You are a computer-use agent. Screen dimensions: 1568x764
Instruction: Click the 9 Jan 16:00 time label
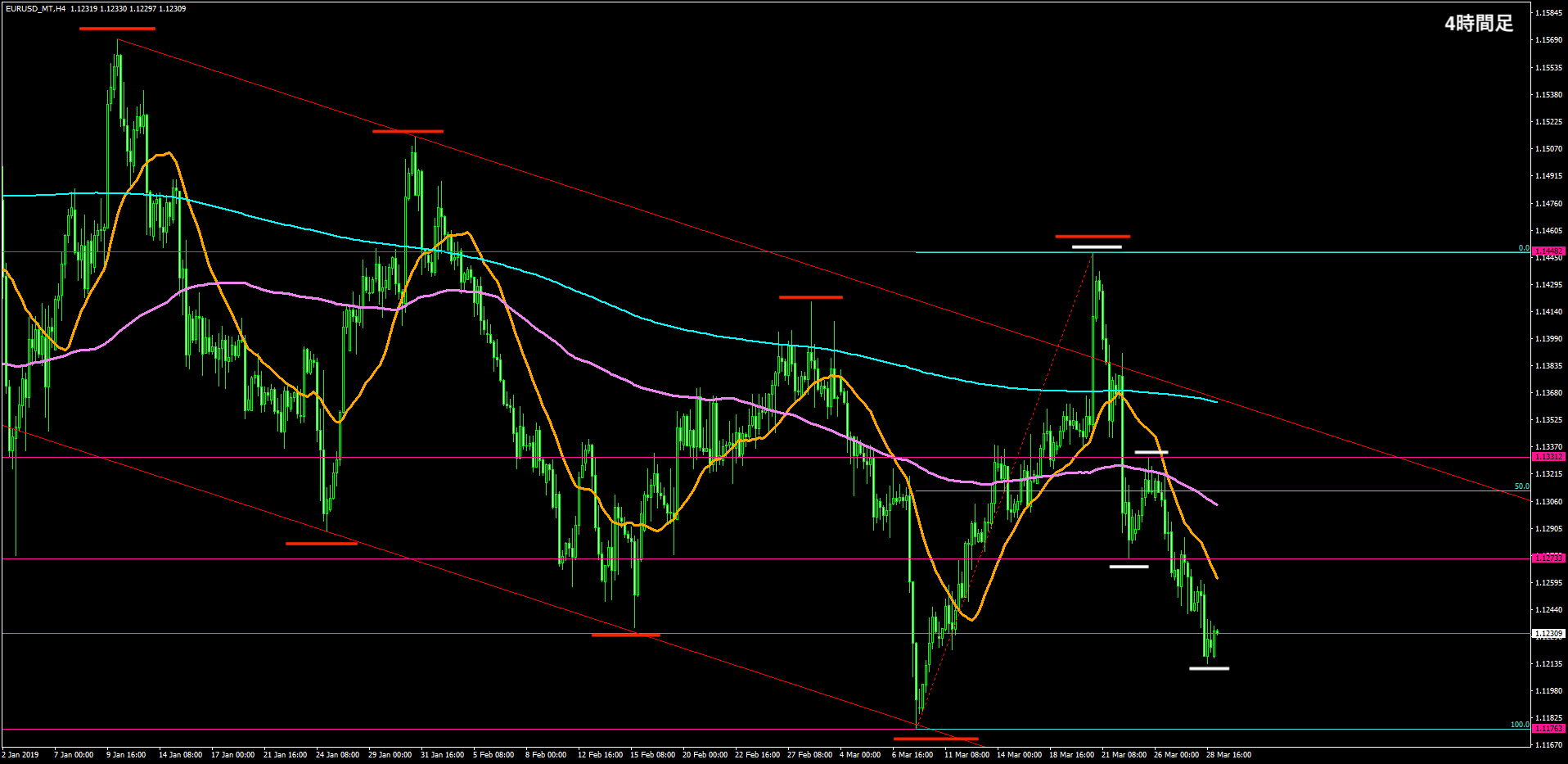(x=126, y=755)
